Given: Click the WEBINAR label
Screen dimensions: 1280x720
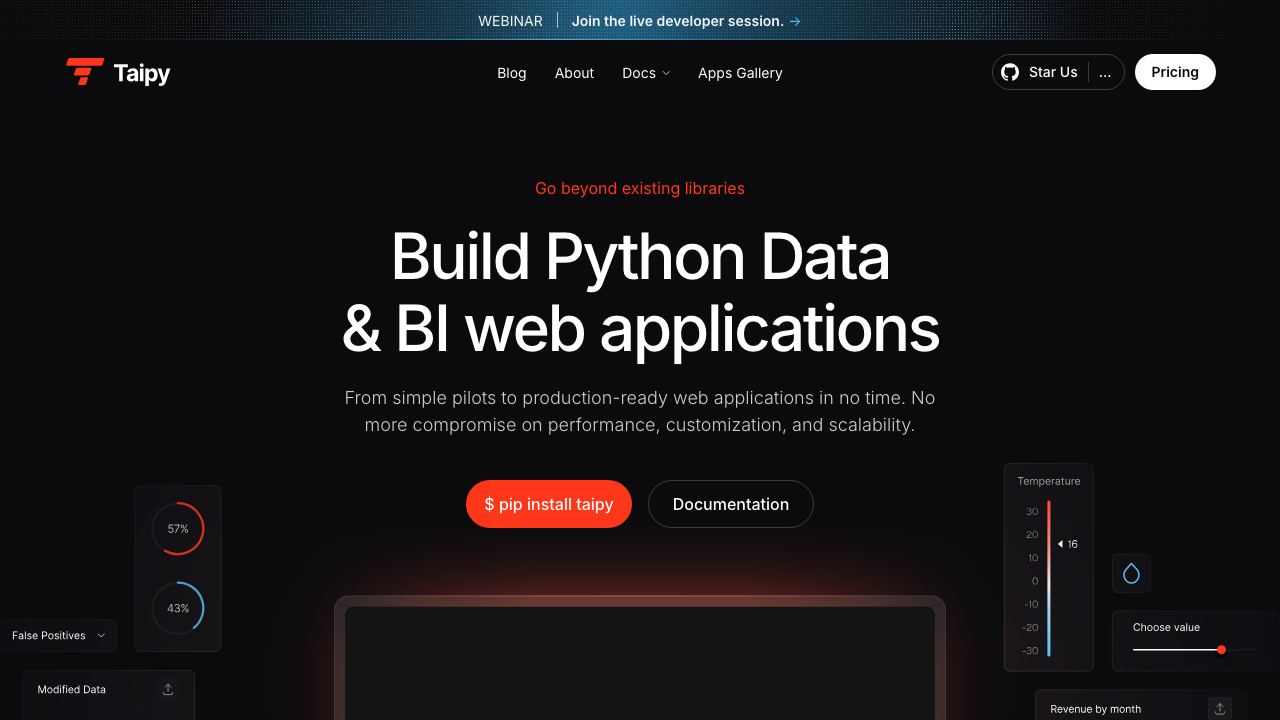Looking at the screenshot, I should pos(510,21).
